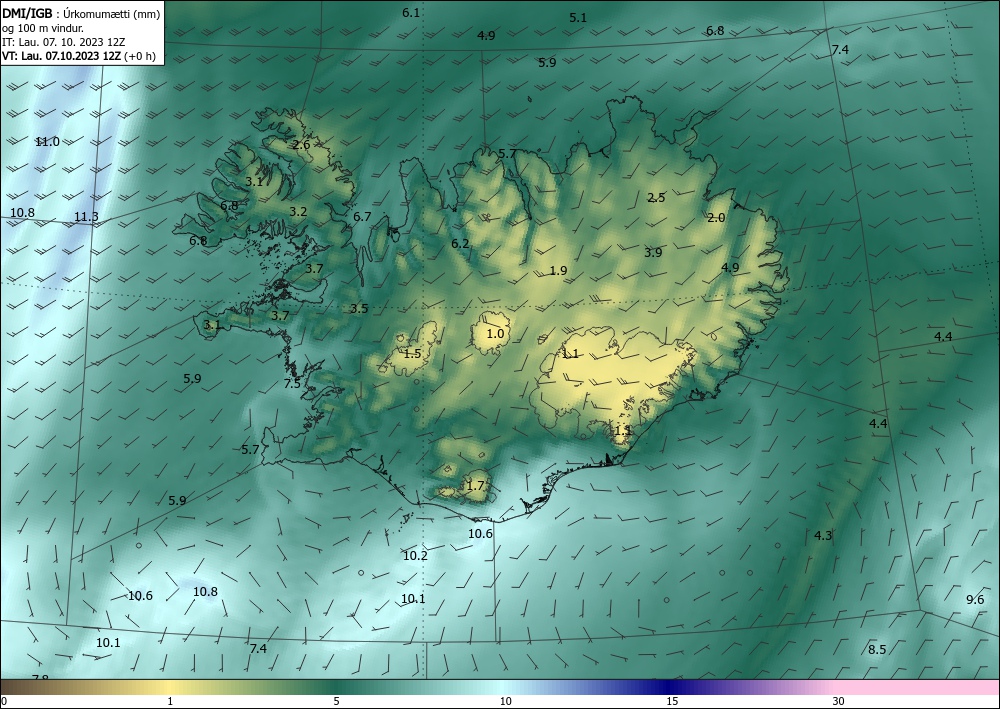Viewport: 1000px width, 709px height.
Task: Click the '1' tick on the color scale
Action: [170, 701]
